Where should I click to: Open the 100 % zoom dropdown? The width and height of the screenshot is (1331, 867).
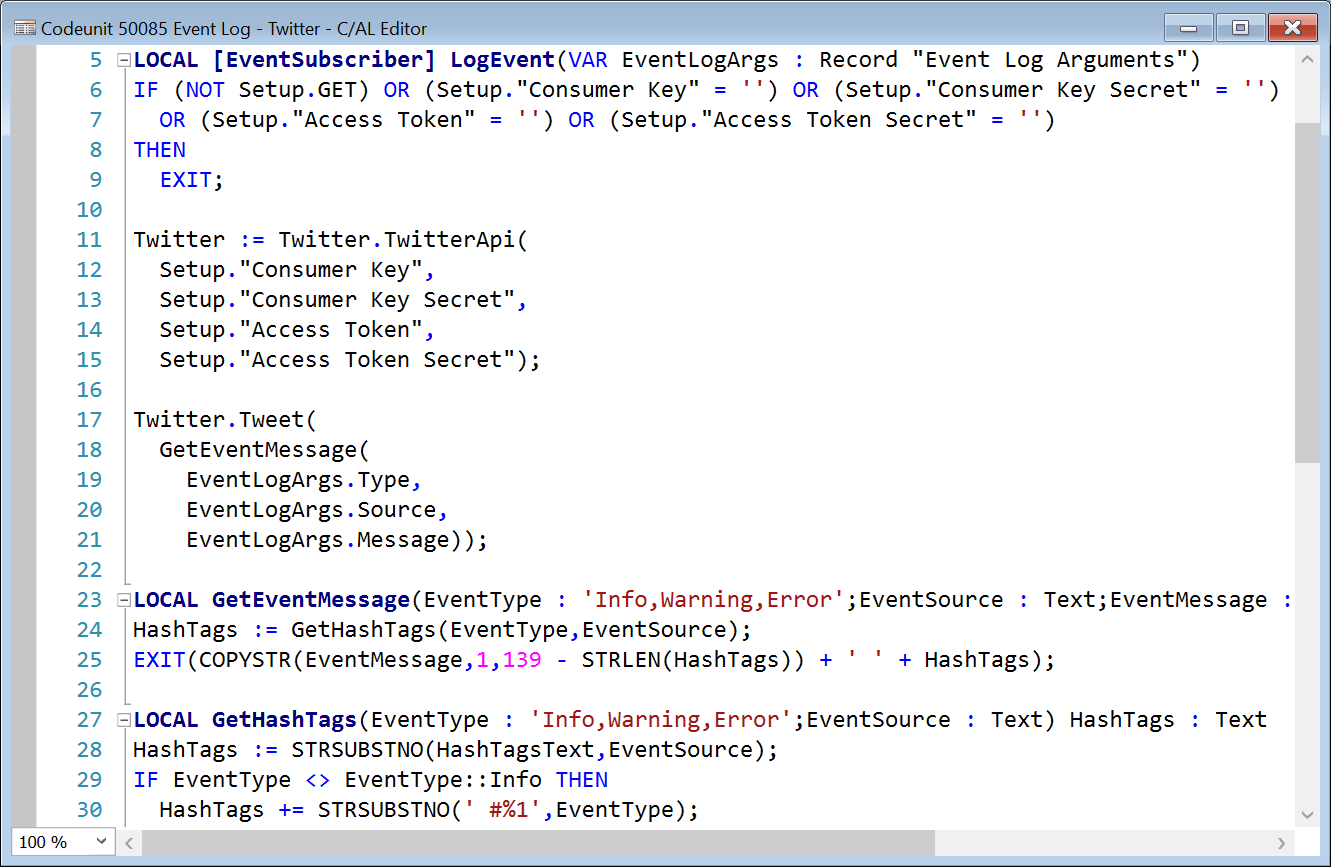click(x=62, y=842)
